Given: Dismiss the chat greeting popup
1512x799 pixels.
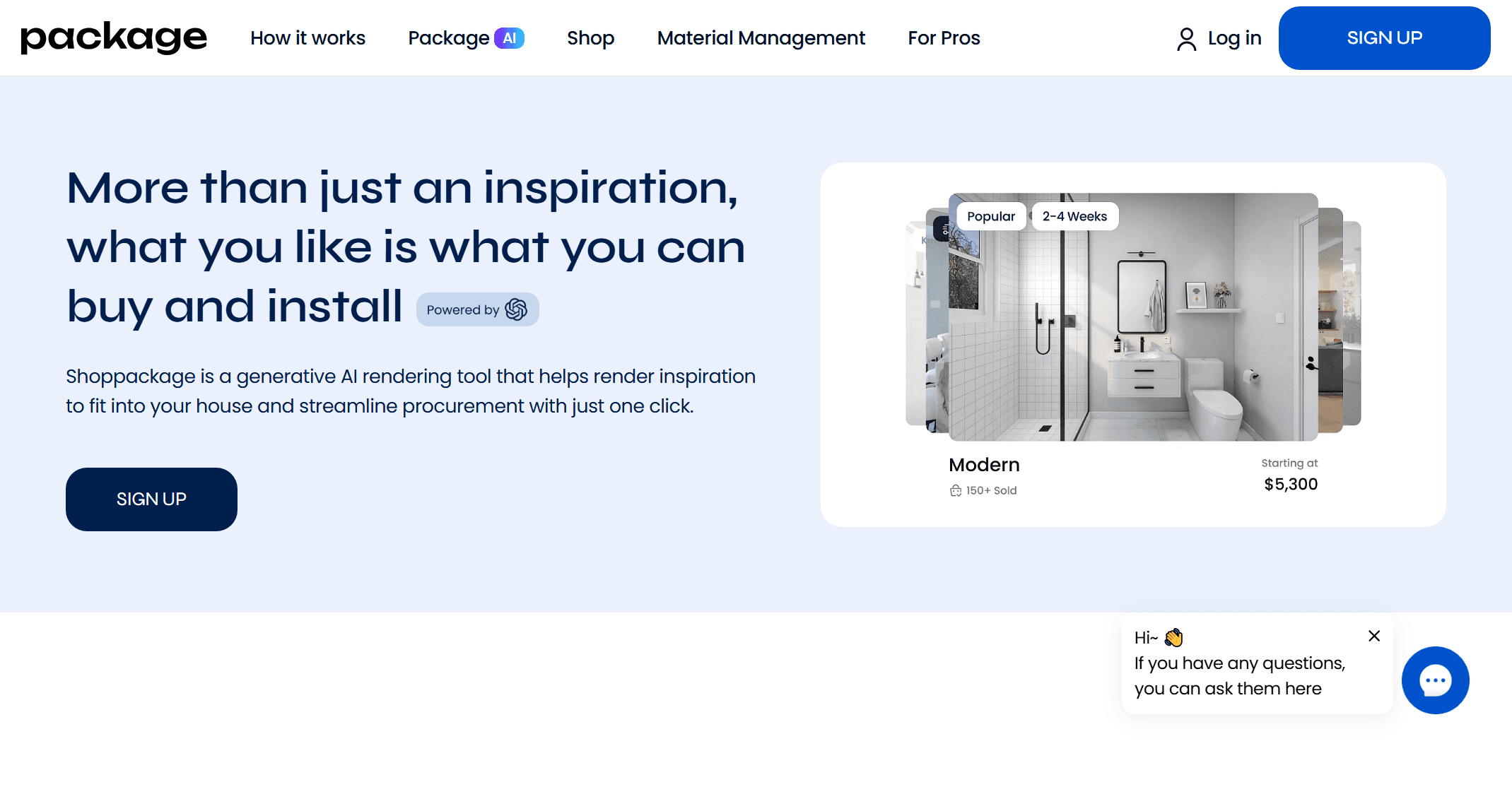Looking at the screenshot, I should [1373, 636].
